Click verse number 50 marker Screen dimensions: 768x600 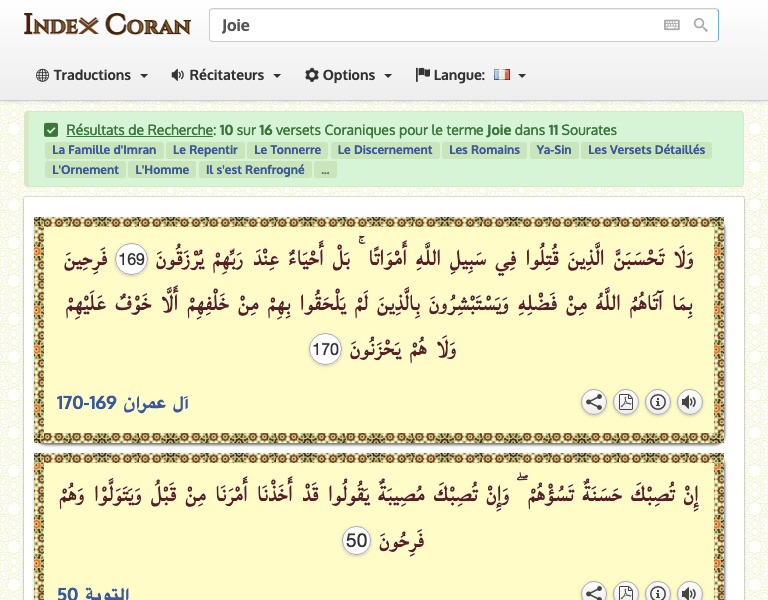tap(357, 541)
